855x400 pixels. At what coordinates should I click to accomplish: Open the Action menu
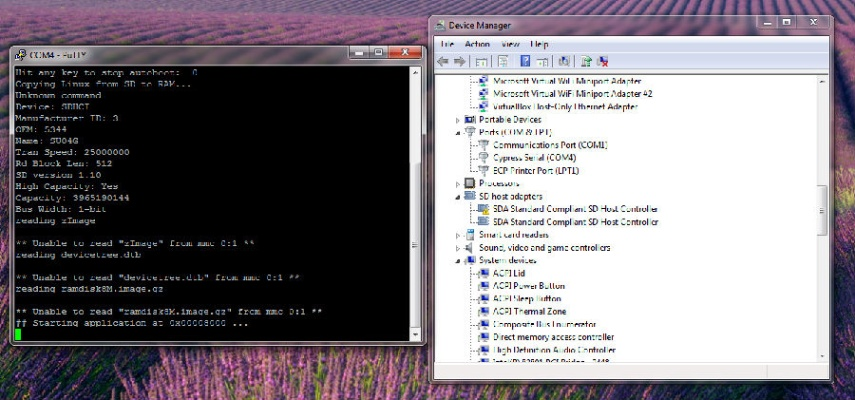pyautogui.click(x=477, y=44)
